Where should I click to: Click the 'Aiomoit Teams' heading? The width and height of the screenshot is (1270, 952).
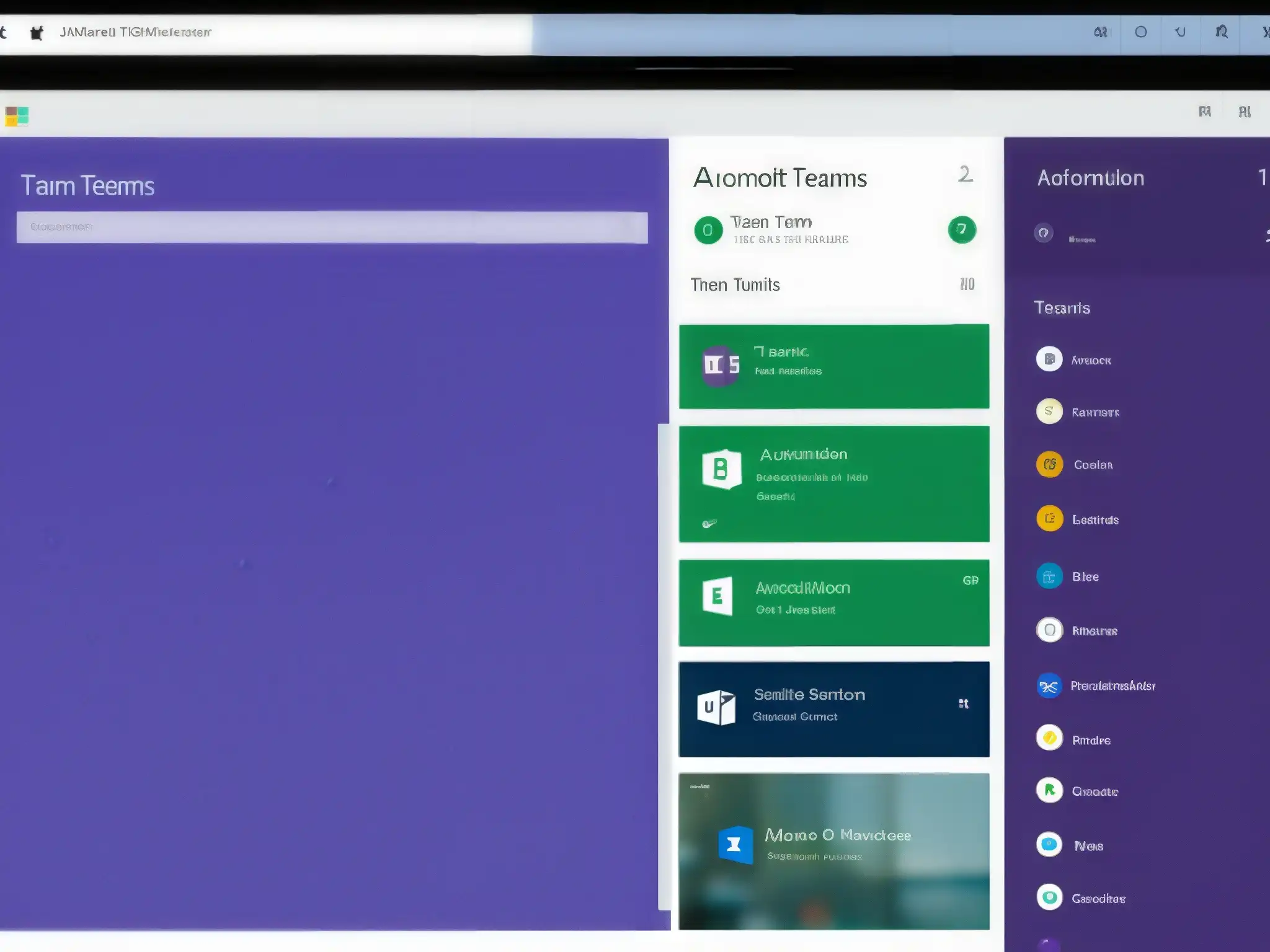click(x=780, y=178)
